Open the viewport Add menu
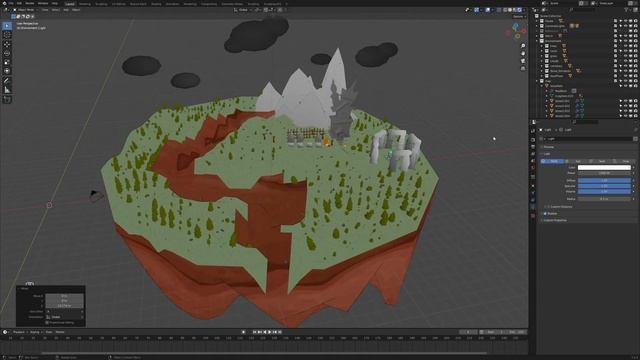 (x=66, y=10)
